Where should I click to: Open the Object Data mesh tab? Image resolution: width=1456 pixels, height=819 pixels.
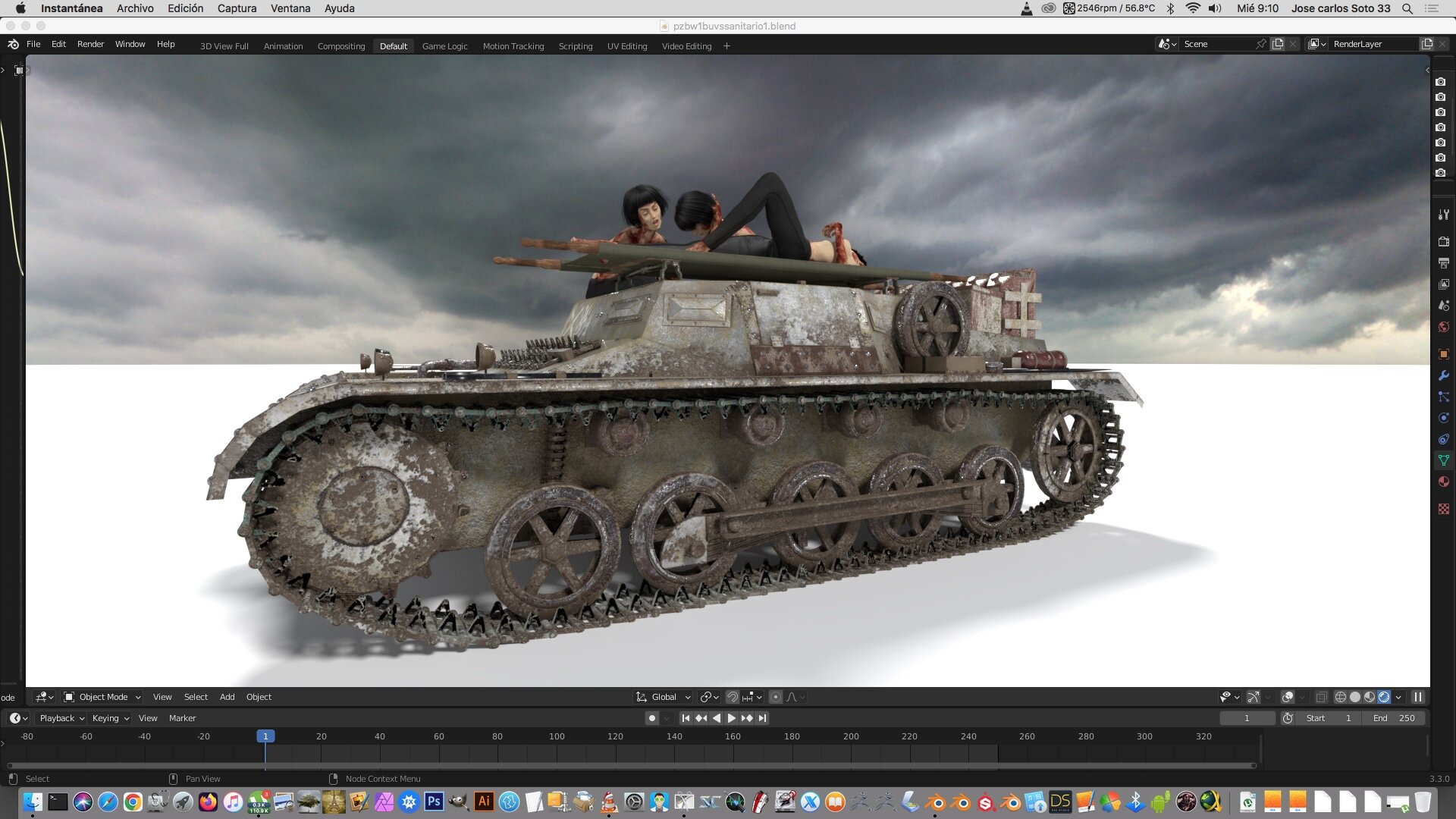pos(1443,460)
